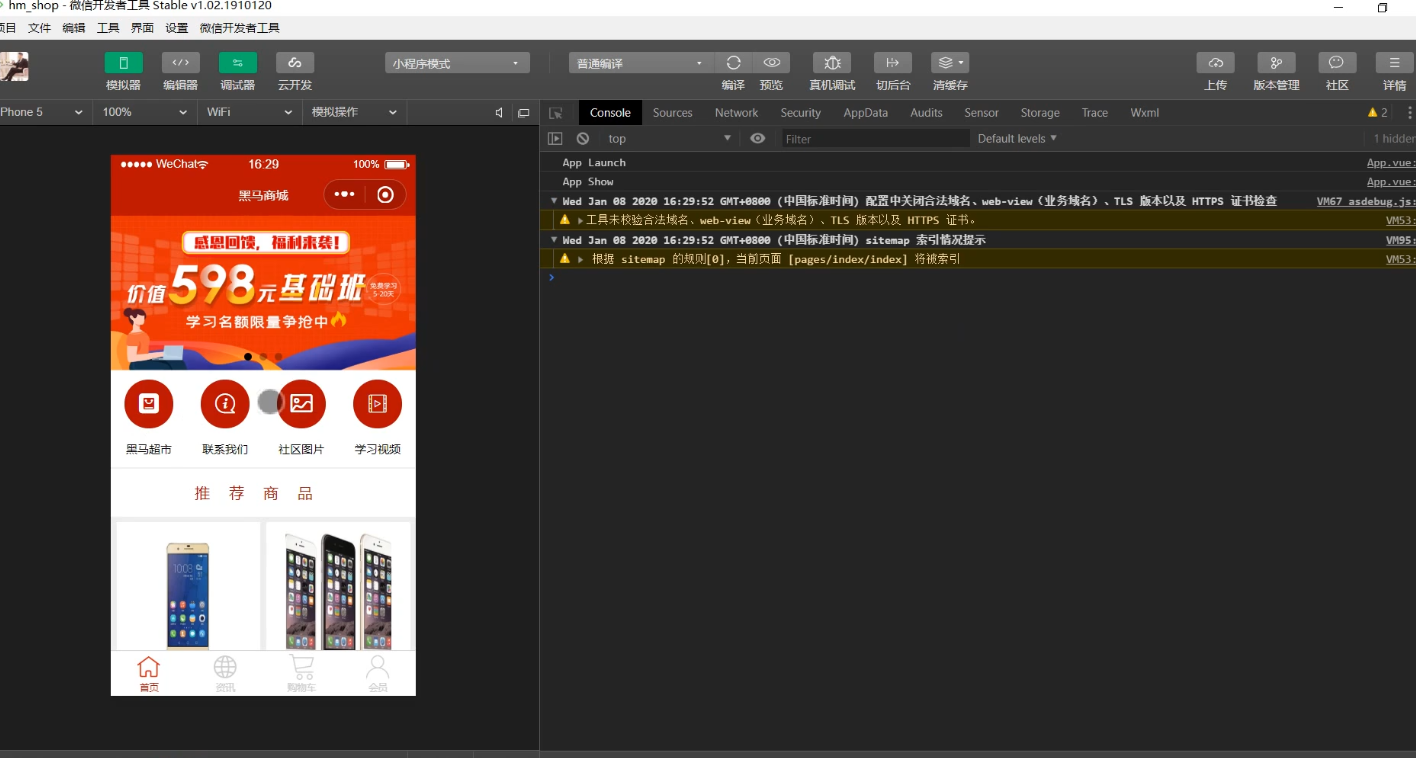Switch to the Sources tab
Viewport: 1416px width, 758px height.
point(673,113)
